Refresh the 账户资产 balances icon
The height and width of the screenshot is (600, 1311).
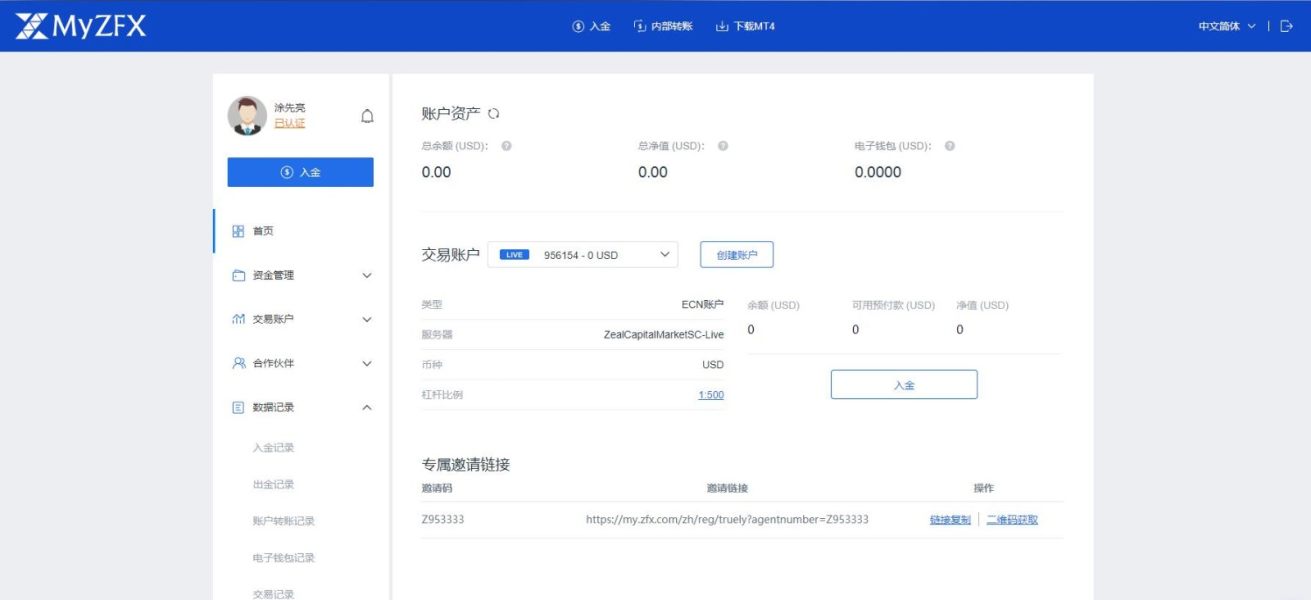493,114
